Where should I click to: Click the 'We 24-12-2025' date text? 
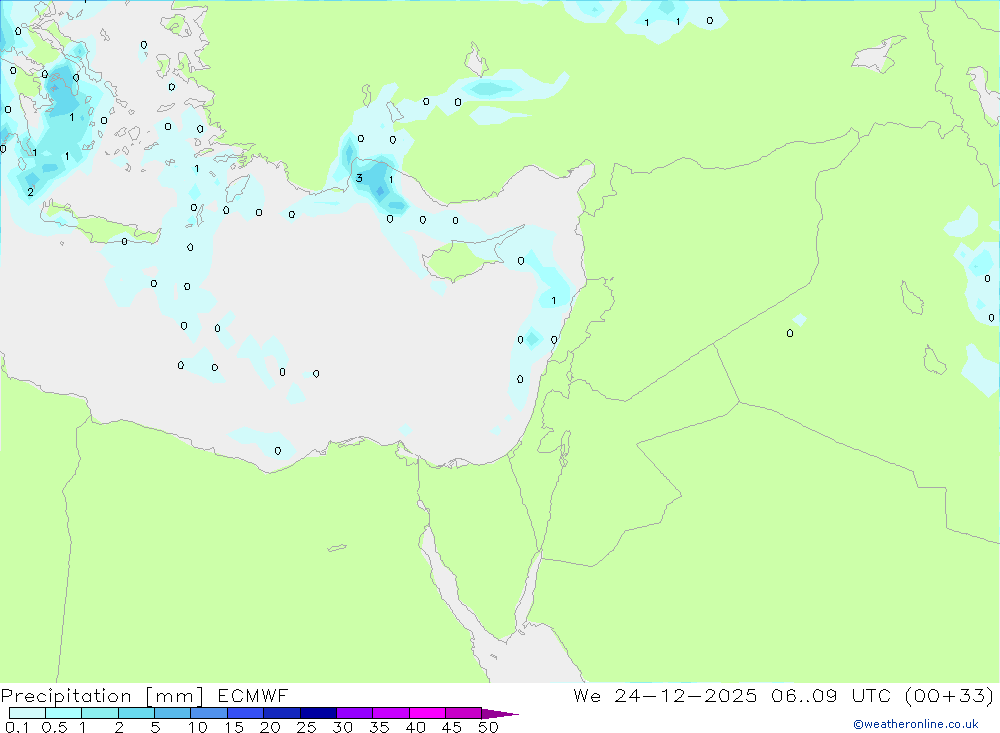point(665,695)
